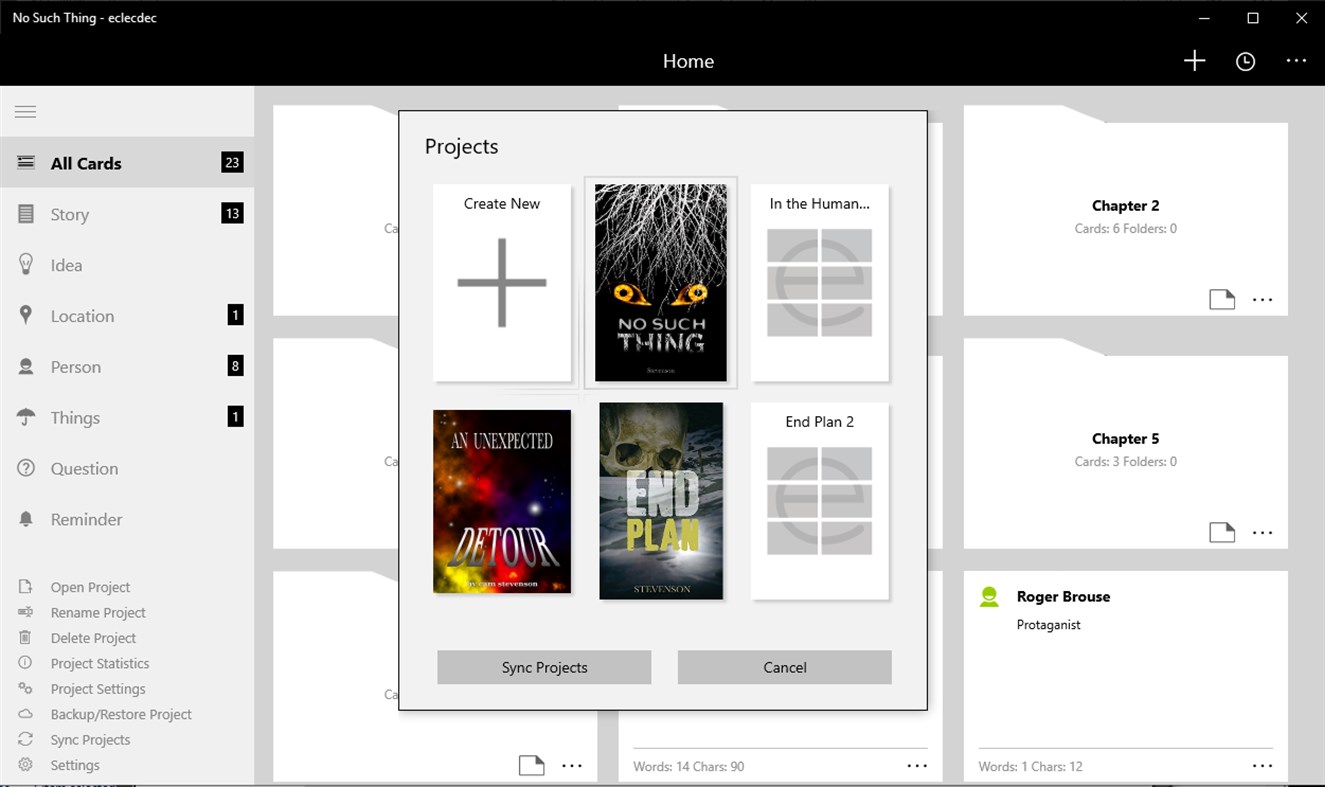1325x787 pixels.
Task: Click the All Cards count badge 23
Action: pyautogui.click(x=232, y=162)
